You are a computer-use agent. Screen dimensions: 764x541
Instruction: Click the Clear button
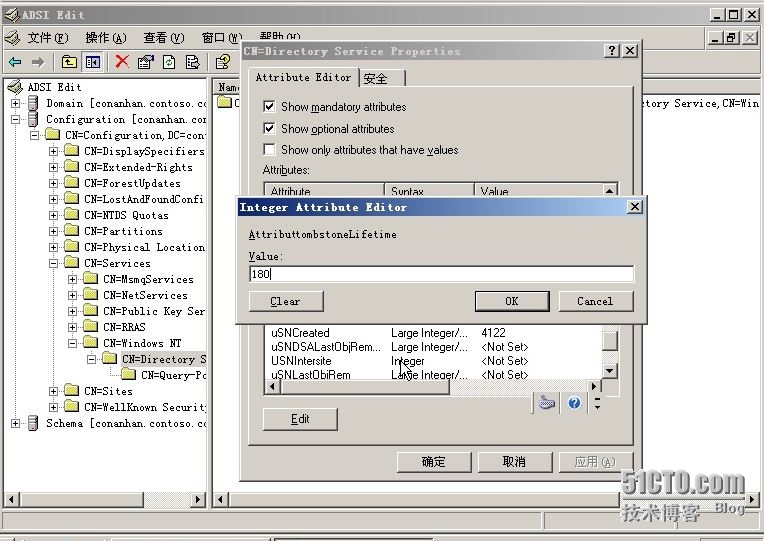[x=286, y=301]
